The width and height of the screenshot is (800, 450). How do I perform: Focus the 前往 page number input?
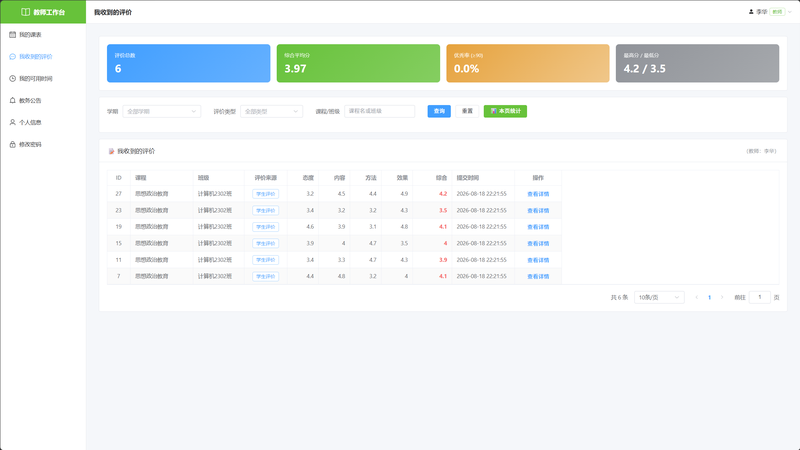[x=760, y=297]
